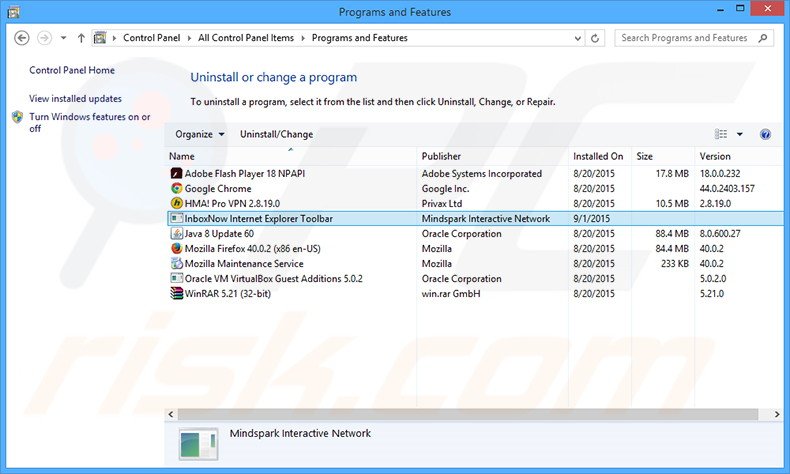Click the Windows features shield icon
The height and width of the screenshot is (474, 790).
coord(18,117)
